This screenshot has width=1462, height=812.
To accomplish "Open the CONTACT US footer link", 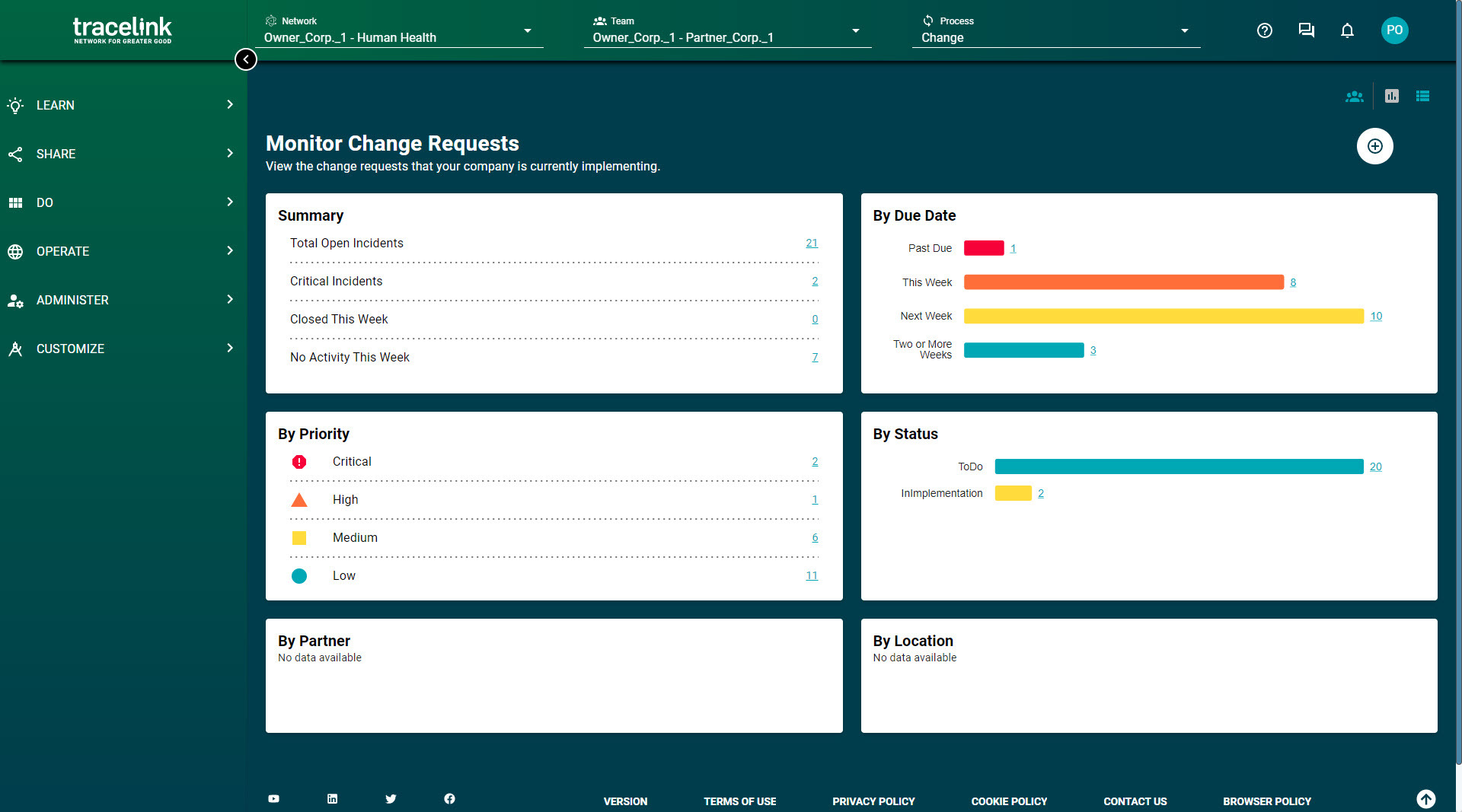I will click(x=1135, y=801).
